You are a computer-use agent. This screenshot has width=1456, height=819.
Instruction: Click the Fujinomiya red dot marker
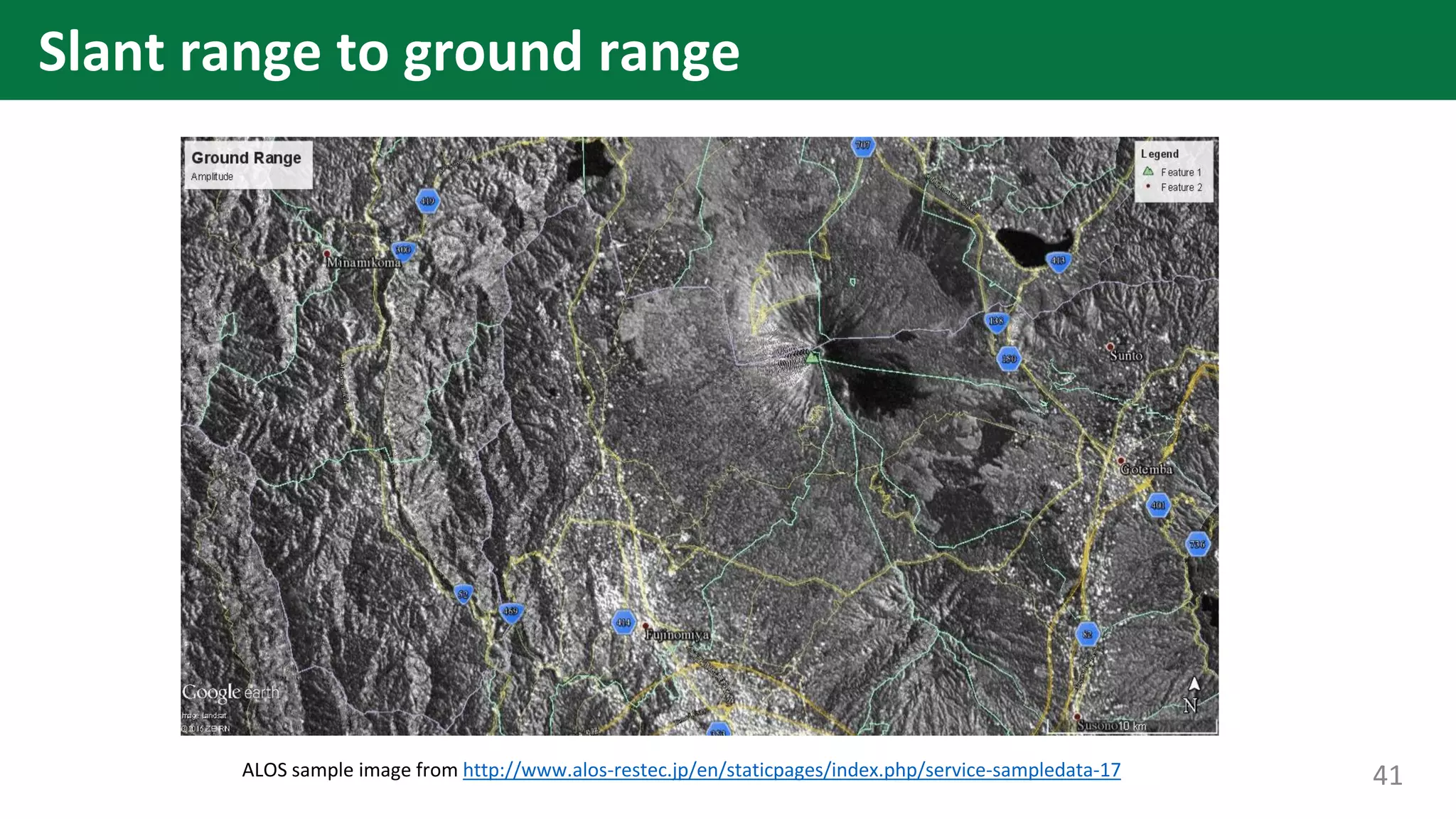646,626
